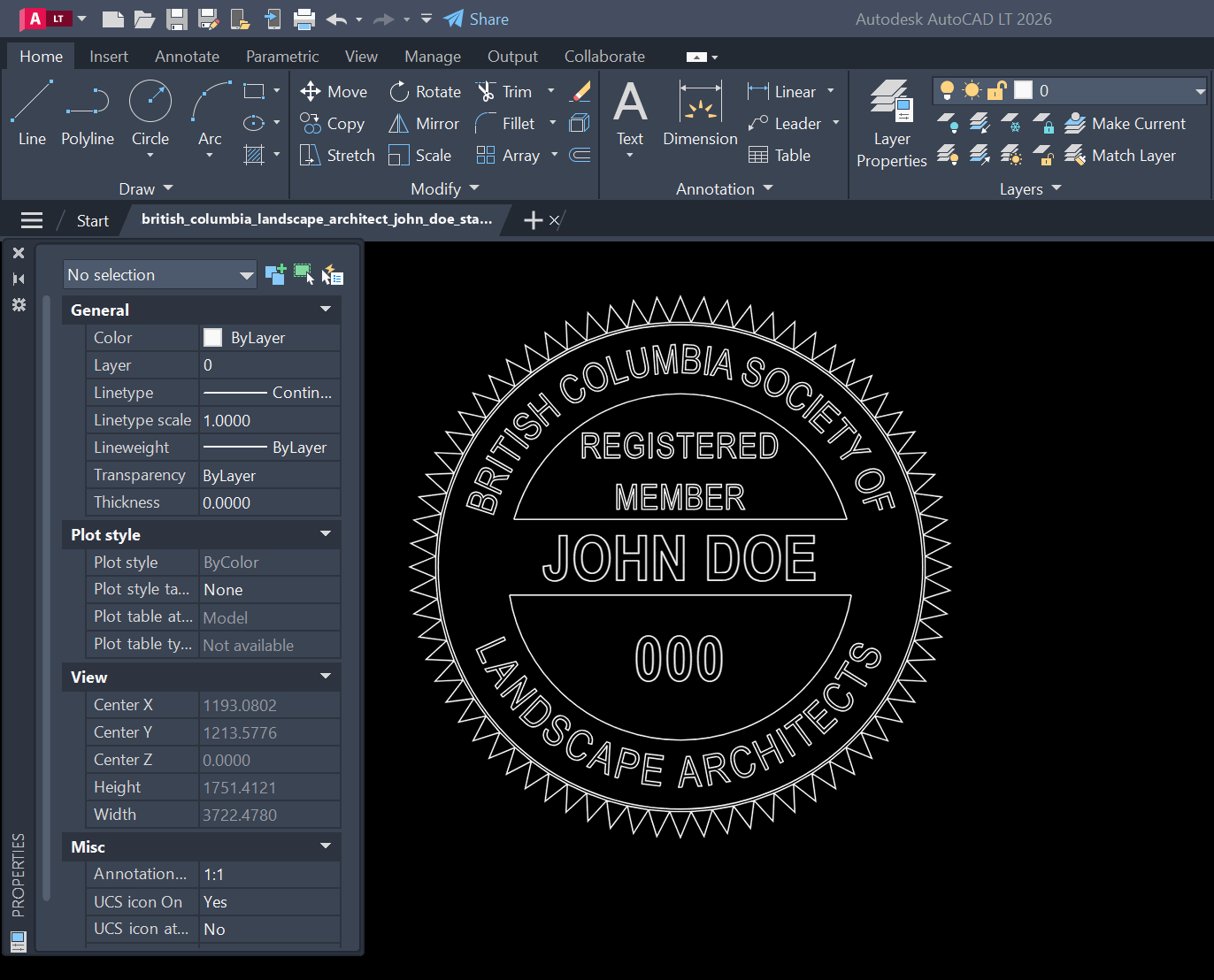Click the Color ByLayer white swatch
Screen dimensions: 1214x980
212,337
